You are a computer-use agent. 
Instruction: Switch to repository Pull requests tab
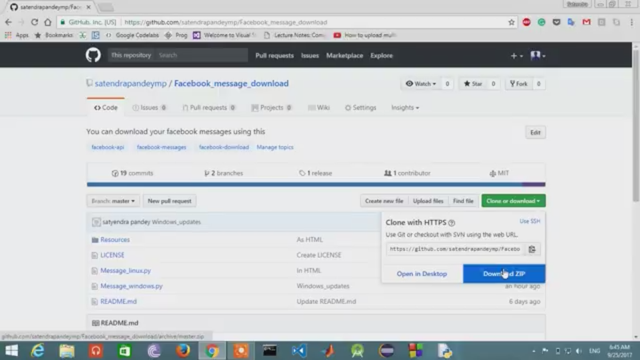pos(209,108)
